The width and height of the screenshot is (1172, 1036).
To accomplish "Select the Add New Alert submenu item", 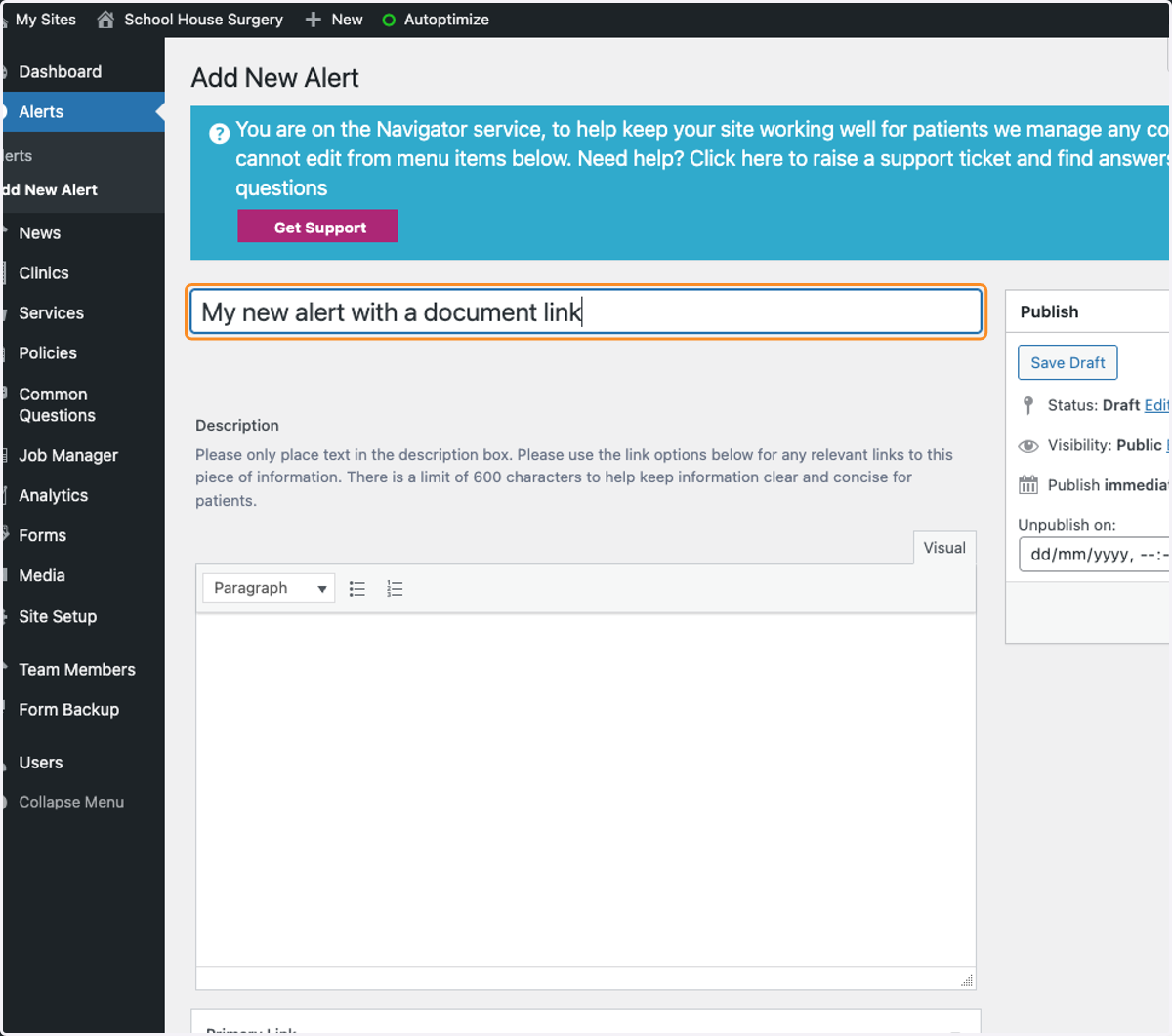I will [51, 190].
